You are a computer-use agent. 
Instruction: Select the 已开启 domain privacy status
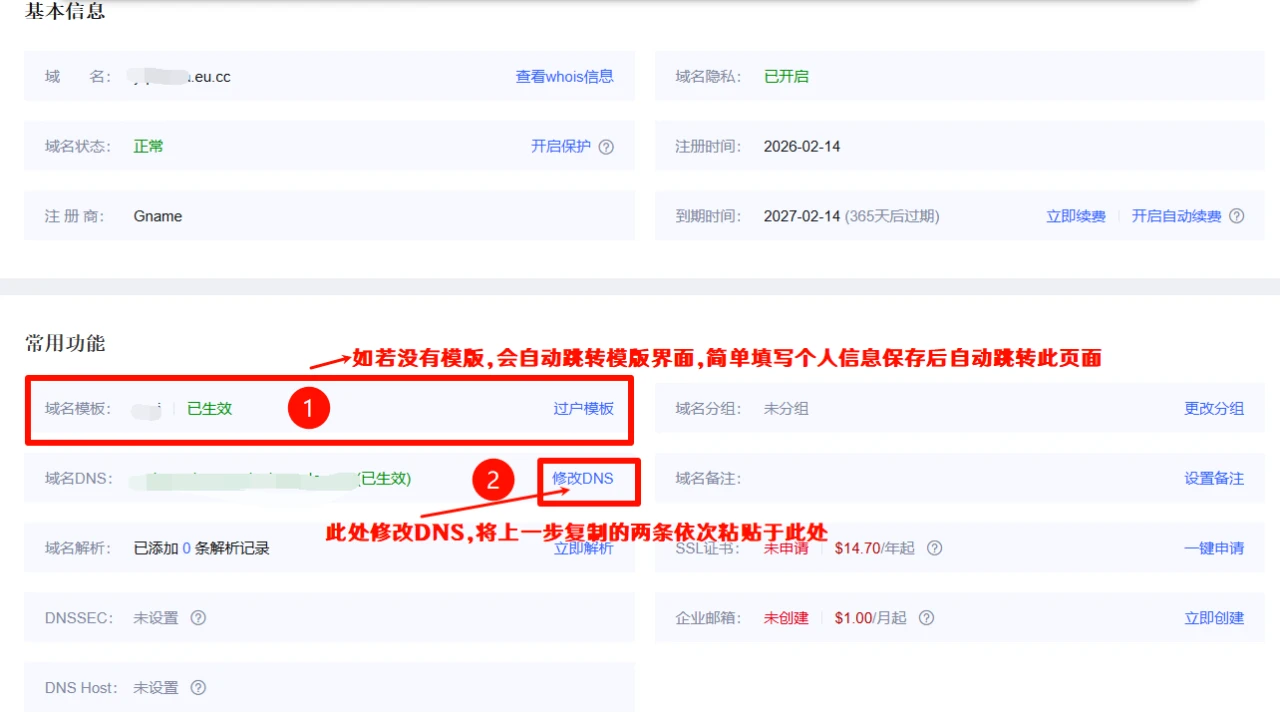[786, 76]
